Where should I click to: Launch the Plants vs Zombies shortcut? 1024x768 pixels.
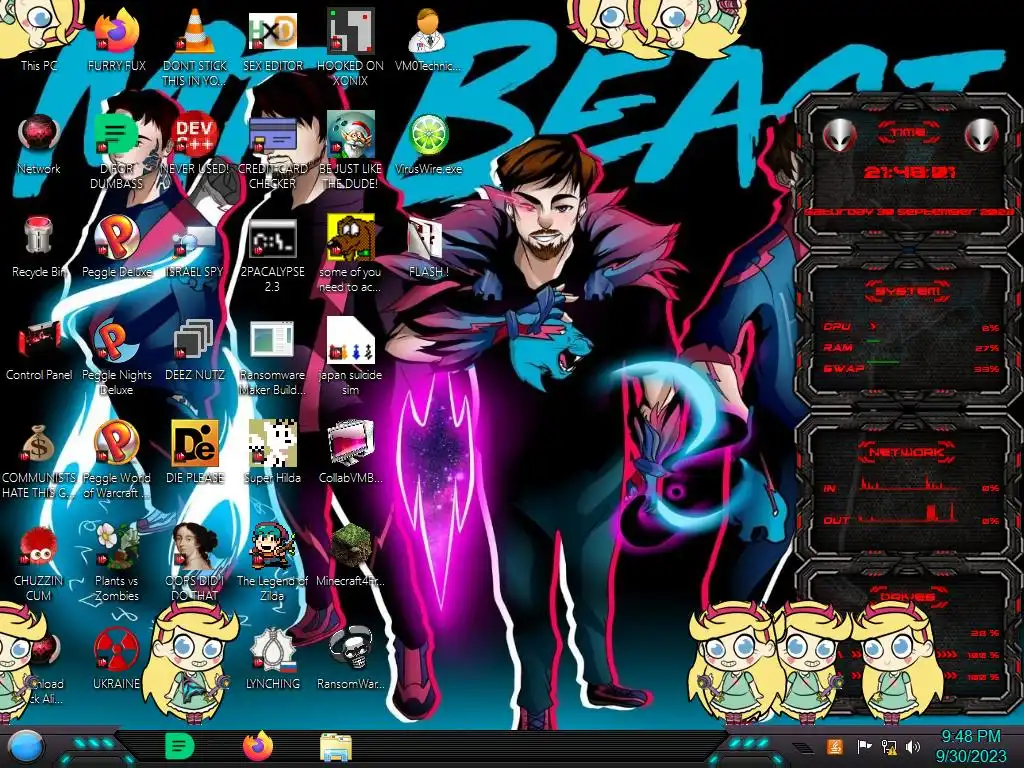pyautogui.click(x=116, y=563)
